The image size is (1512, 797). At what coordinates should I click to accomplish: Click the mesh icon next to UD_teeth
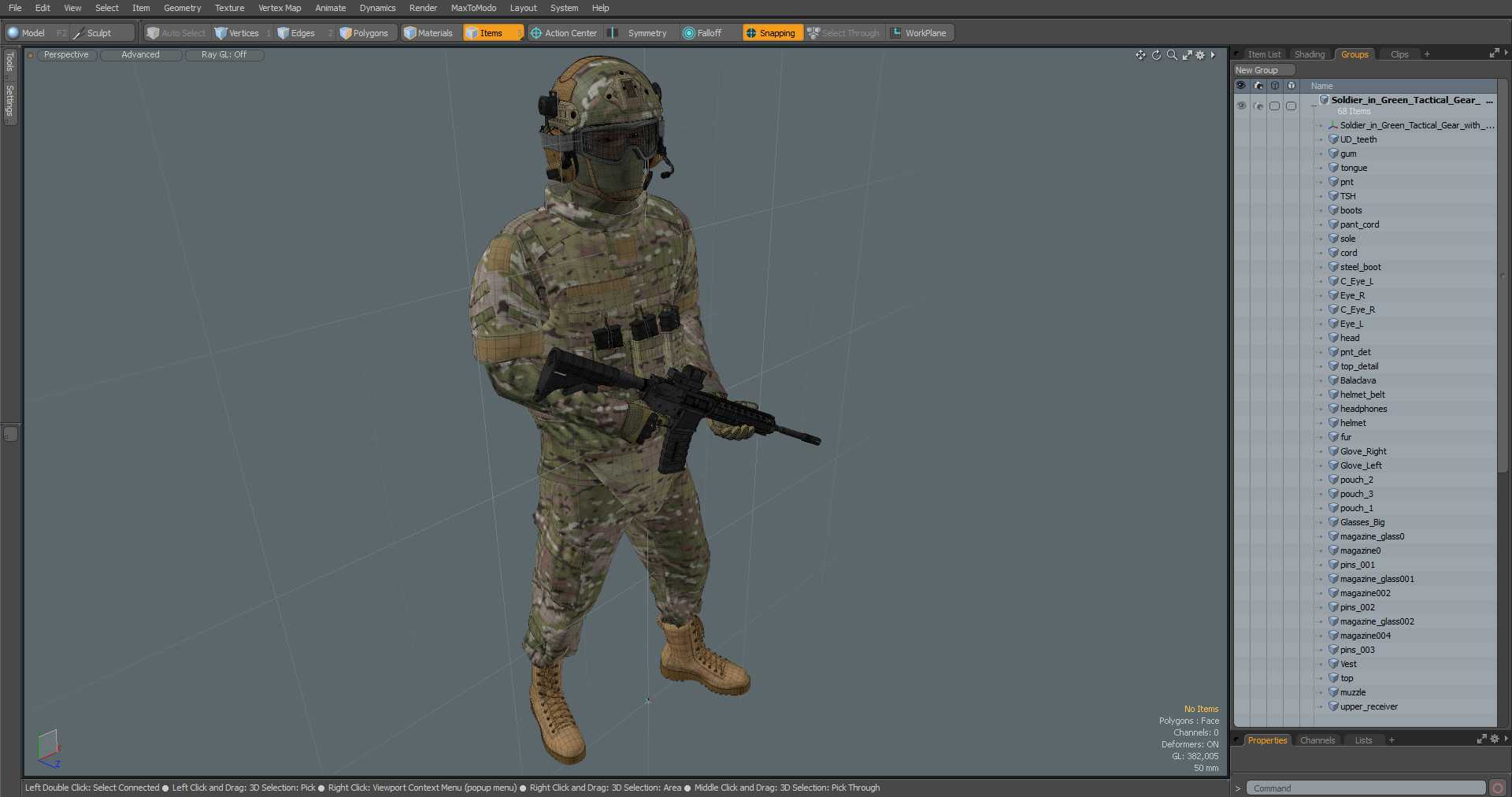click(x=1333, y=139)
